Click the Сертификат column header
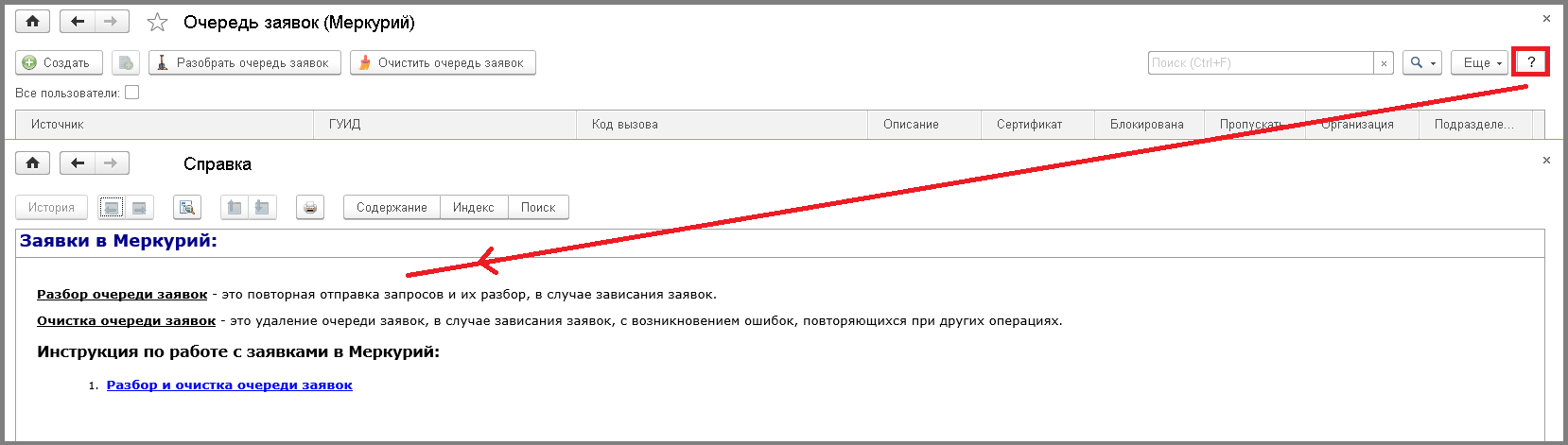 (1037, 124)
